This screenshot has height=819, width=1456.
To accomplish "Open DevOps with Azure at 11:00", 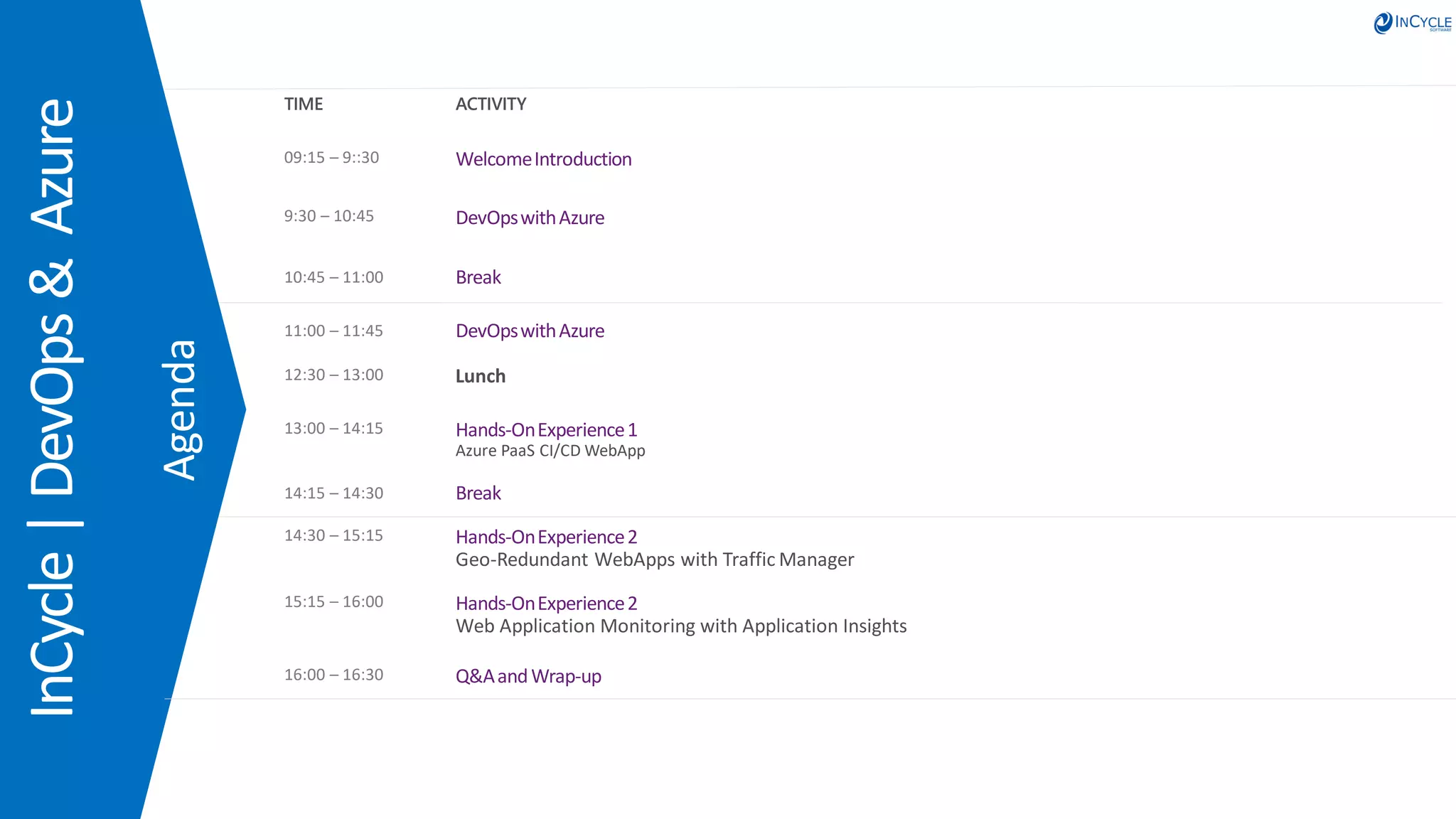I will pos(530,331).
